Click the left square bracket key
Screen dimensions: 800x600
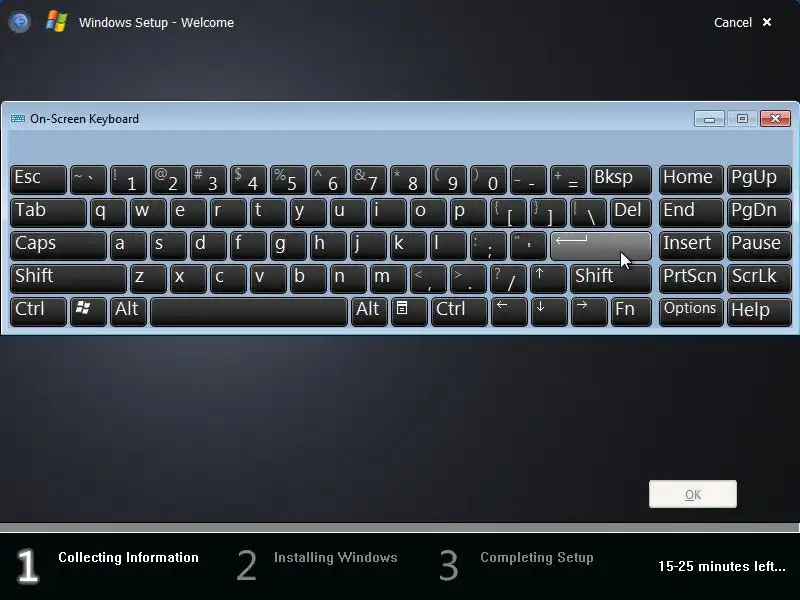click(508, 213)
